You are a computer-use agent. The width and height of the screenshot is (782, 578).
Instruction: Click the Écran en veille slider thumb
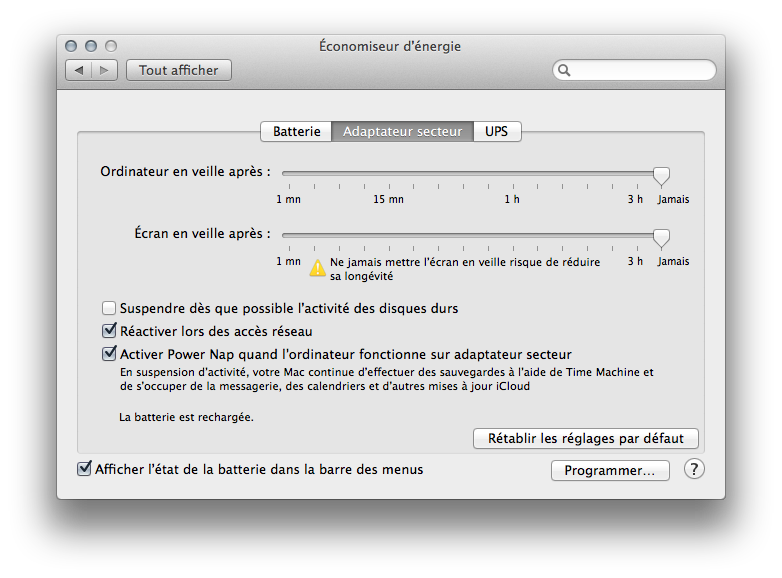coord(661,238)
